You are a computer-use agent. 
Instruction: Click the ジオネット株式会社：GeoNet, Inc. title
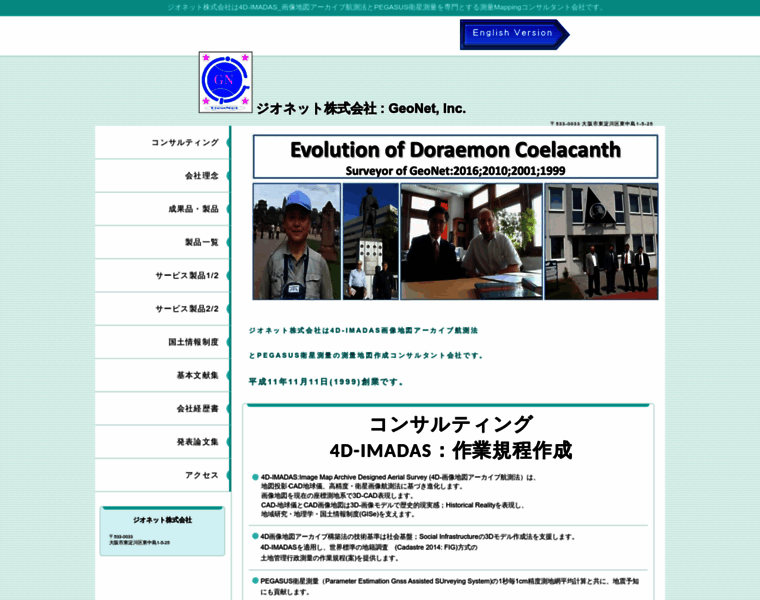click(x=361, y=108)
